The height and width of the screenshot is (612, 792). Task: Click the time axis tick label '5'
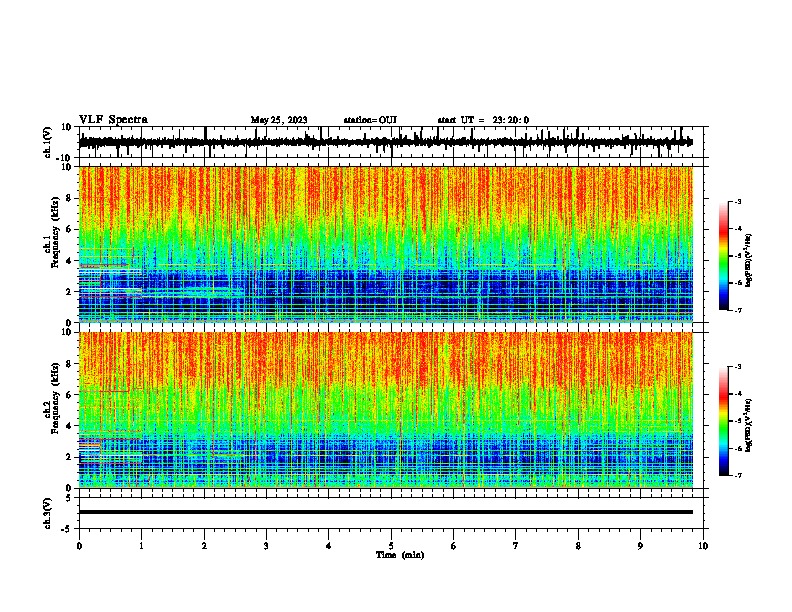coord(391,546)
